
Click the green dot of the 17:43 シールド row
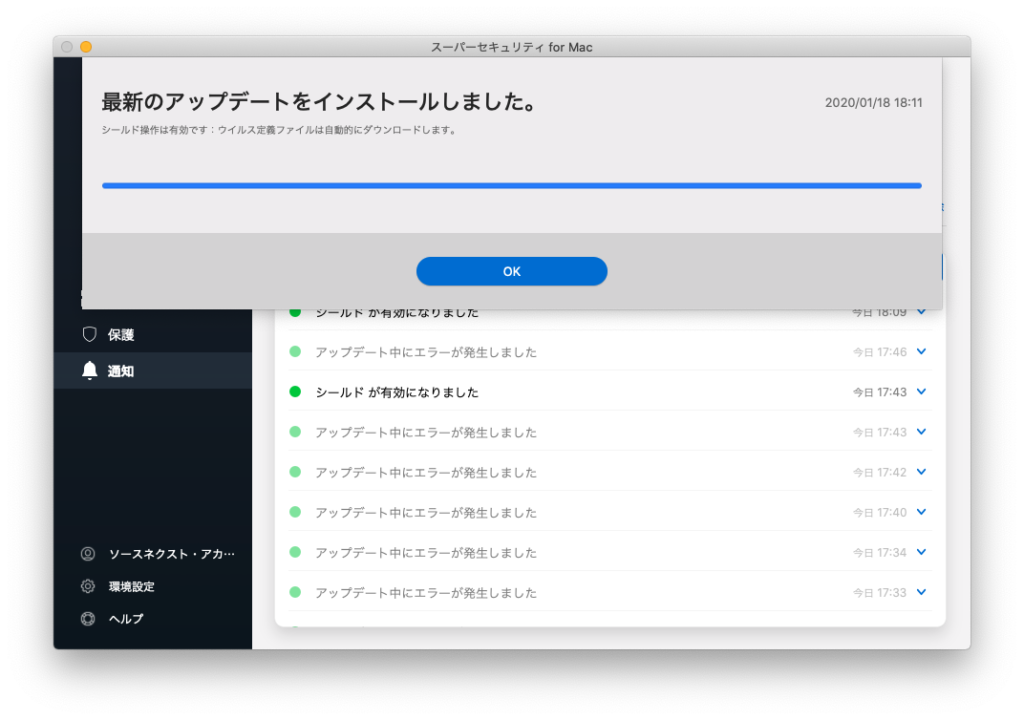(x=295, y=391)
